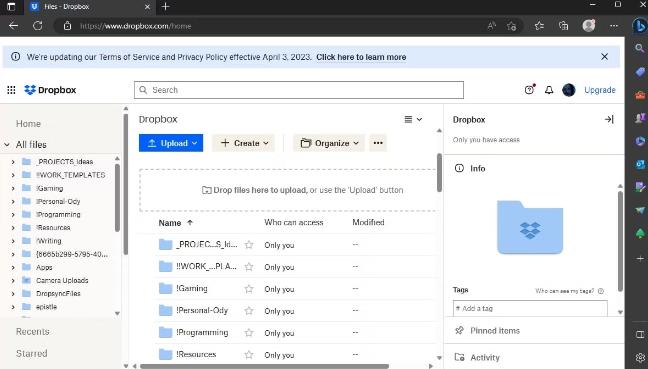This screenshot has width=648, height=369.
Task: Click the Dropbox folder thumbnail preview
Action: click(530, 227)
